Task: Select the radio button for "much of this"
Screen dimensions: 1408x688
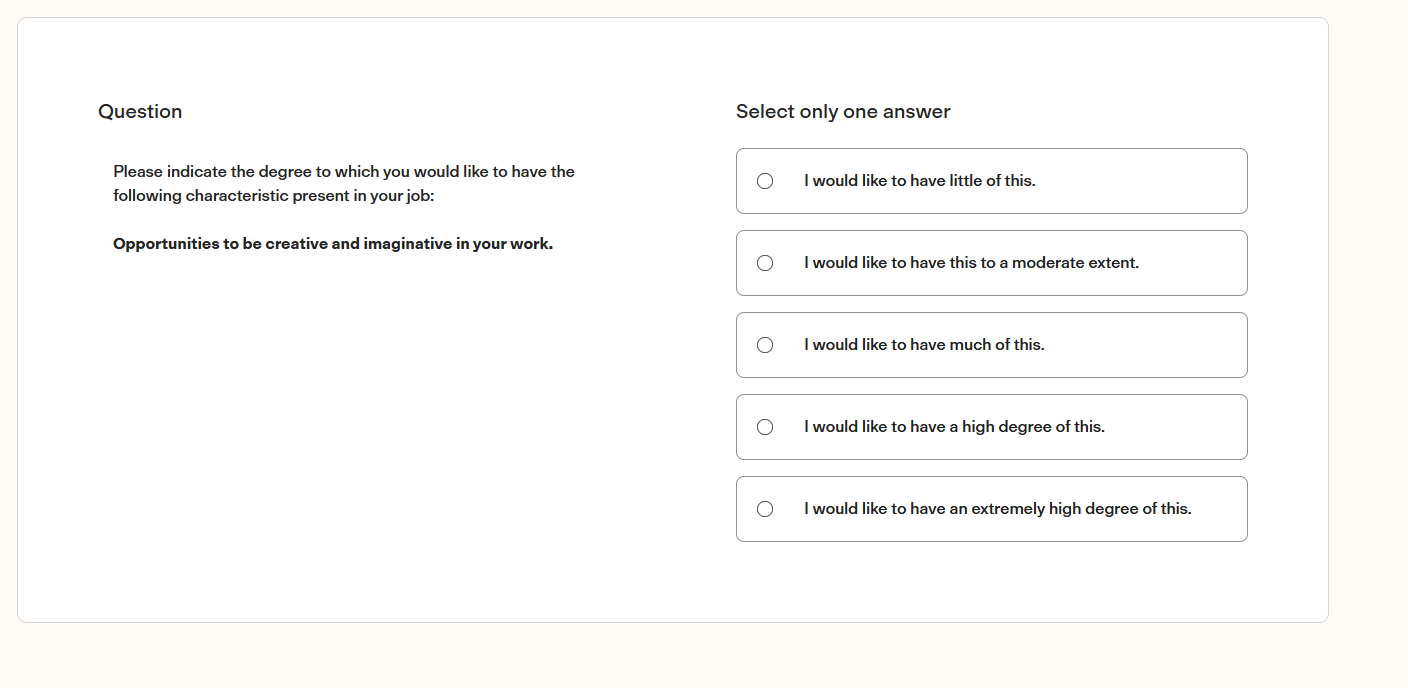Action: [765, 345]
